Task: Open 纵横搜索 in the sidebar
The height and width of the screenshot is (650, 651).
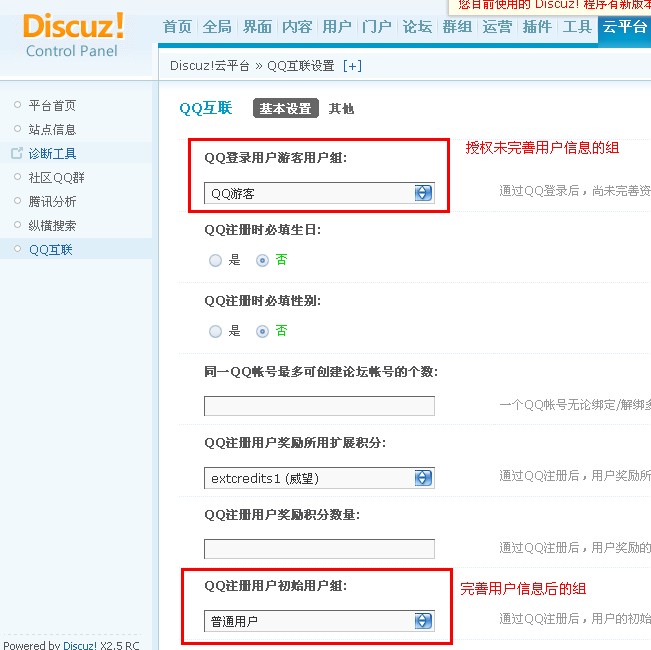Action: 52,226
